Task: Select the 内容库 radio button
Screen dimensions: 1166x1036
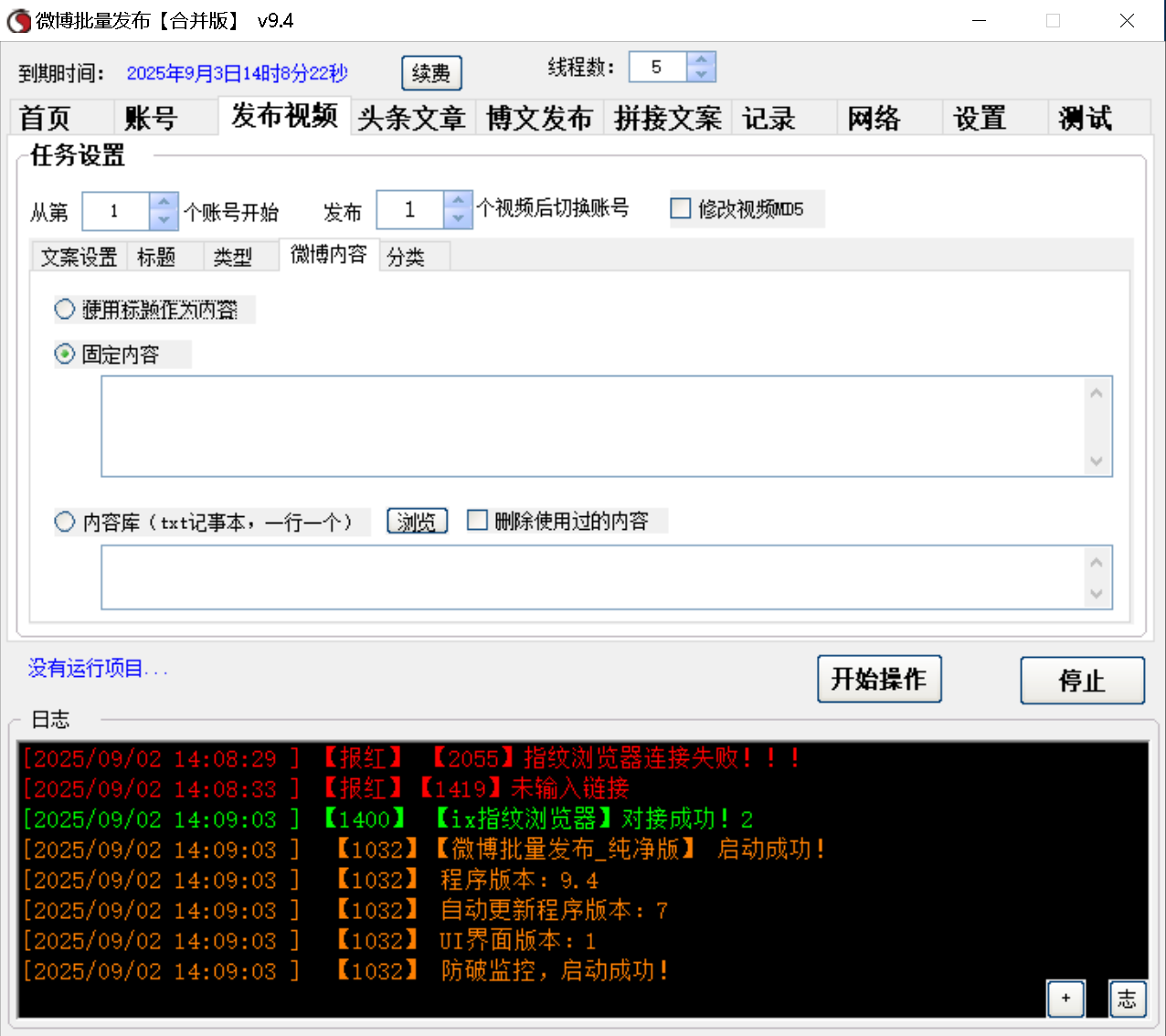Action: [x=64, y=521]
